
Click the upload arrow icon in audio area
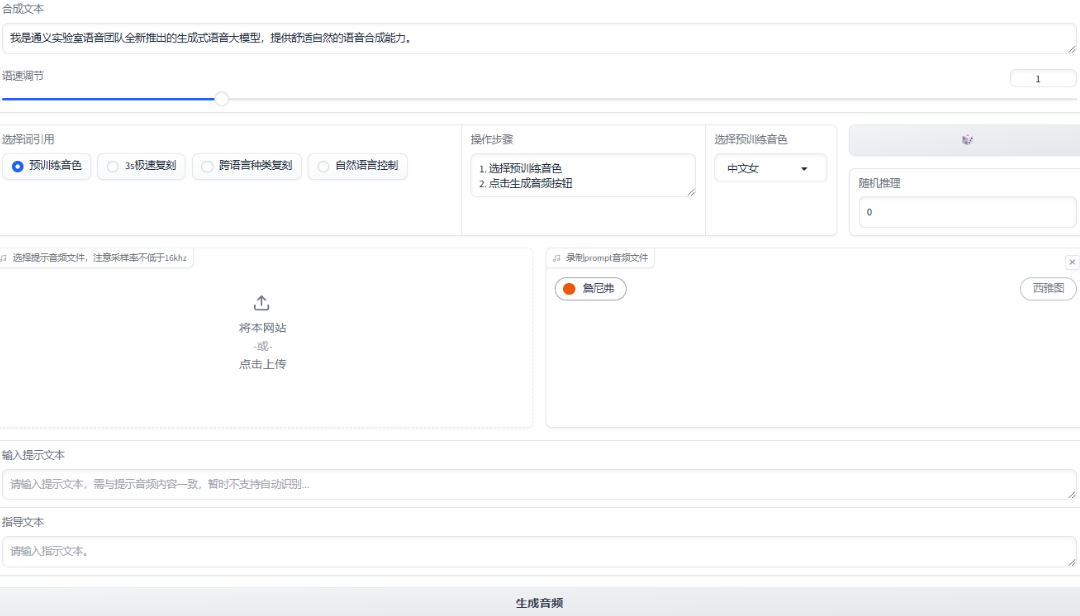point(261,301)
